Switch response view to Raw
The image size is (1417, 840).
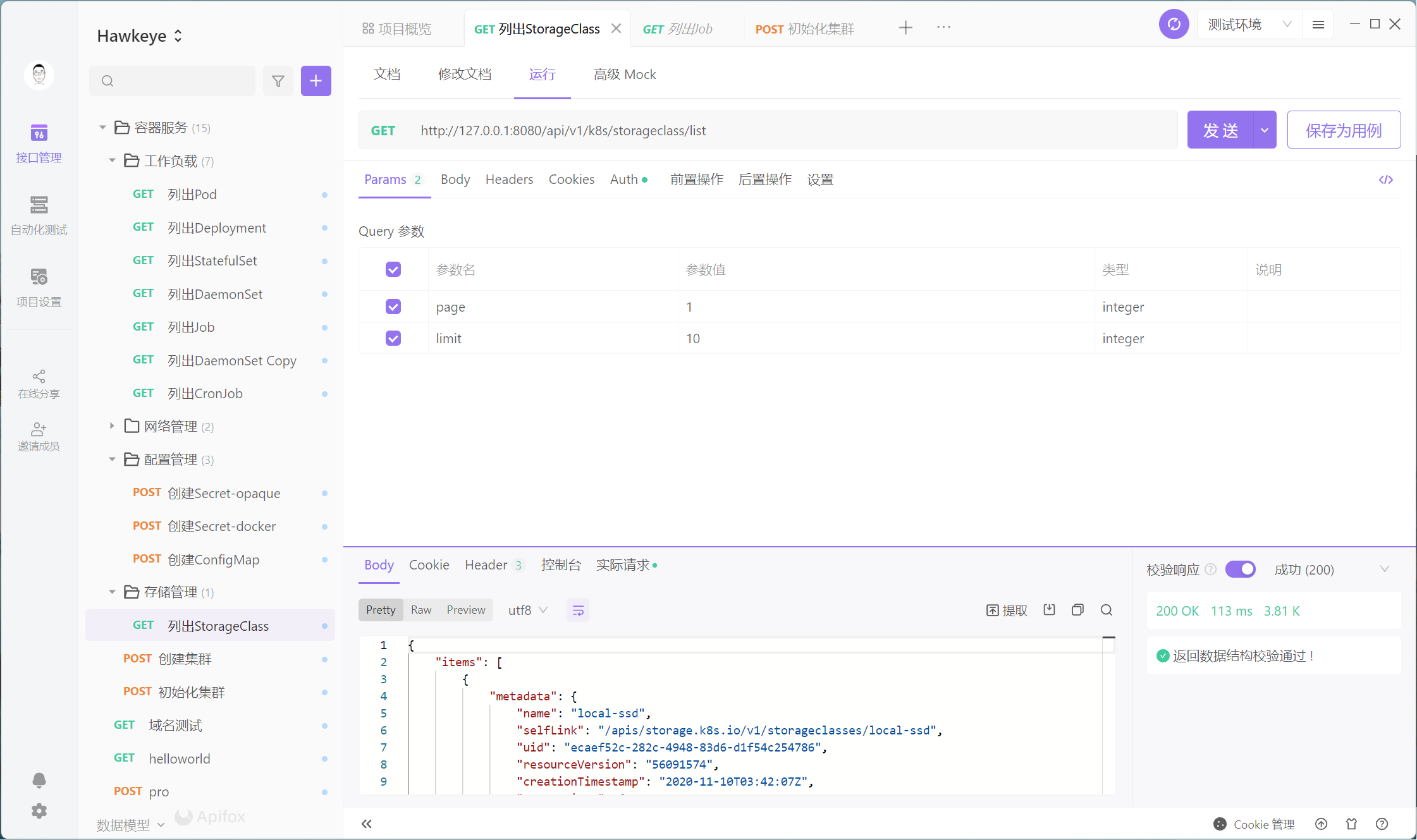421,610
